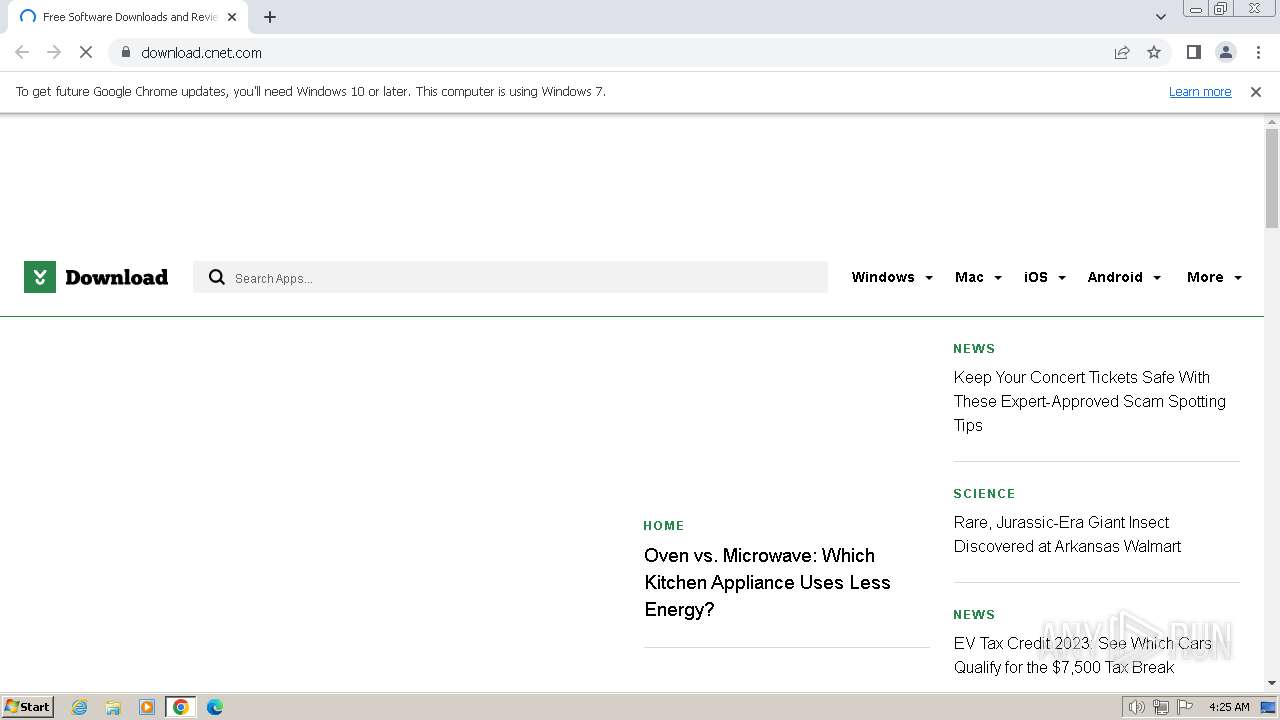Image resolution: width=1280 pixels, height=720 pixels.
Task: Expand the Android menu
Action: [1124, 277]
